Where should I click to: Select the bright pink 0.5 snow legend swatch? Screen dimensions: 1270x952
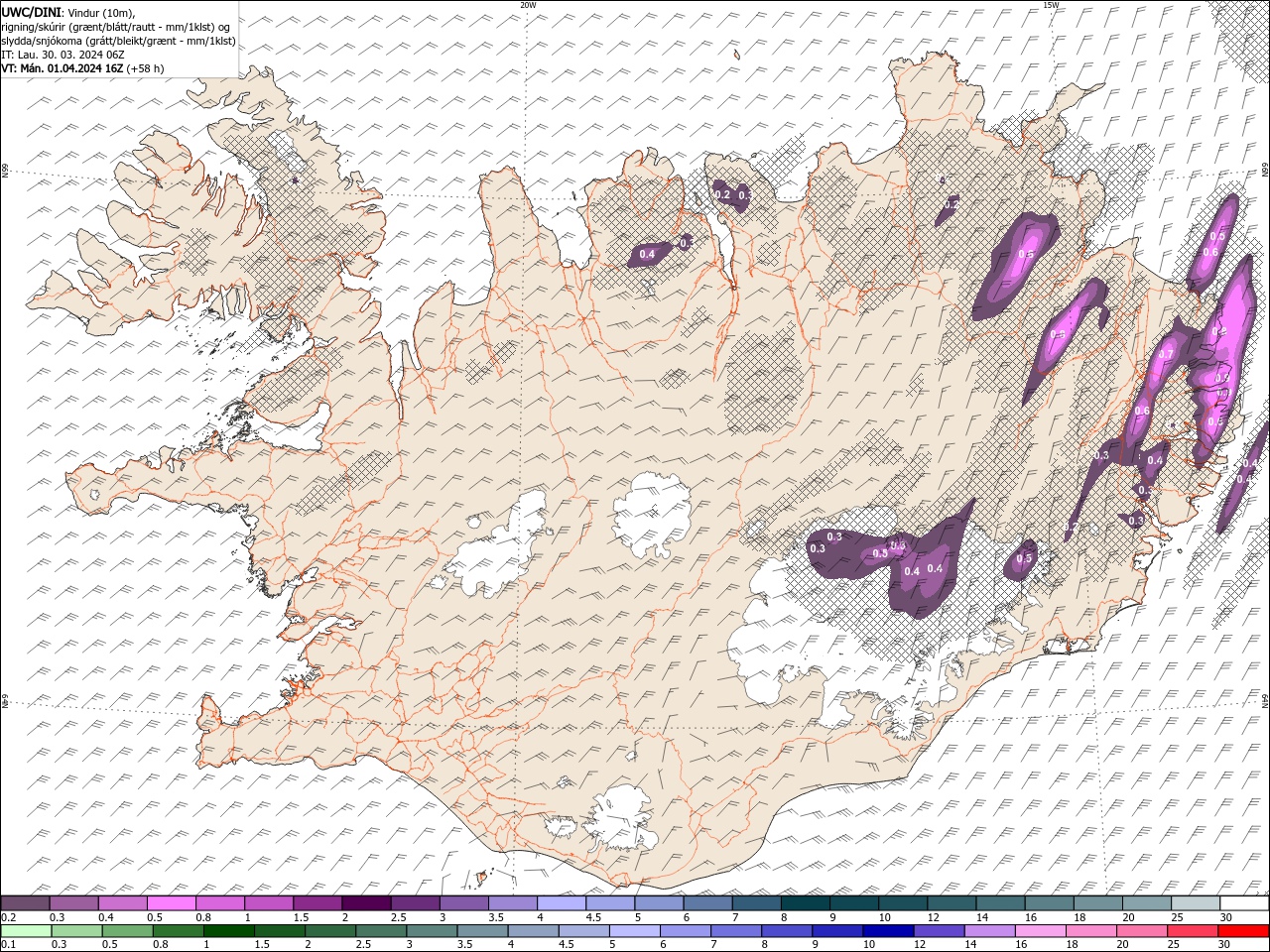171,903
